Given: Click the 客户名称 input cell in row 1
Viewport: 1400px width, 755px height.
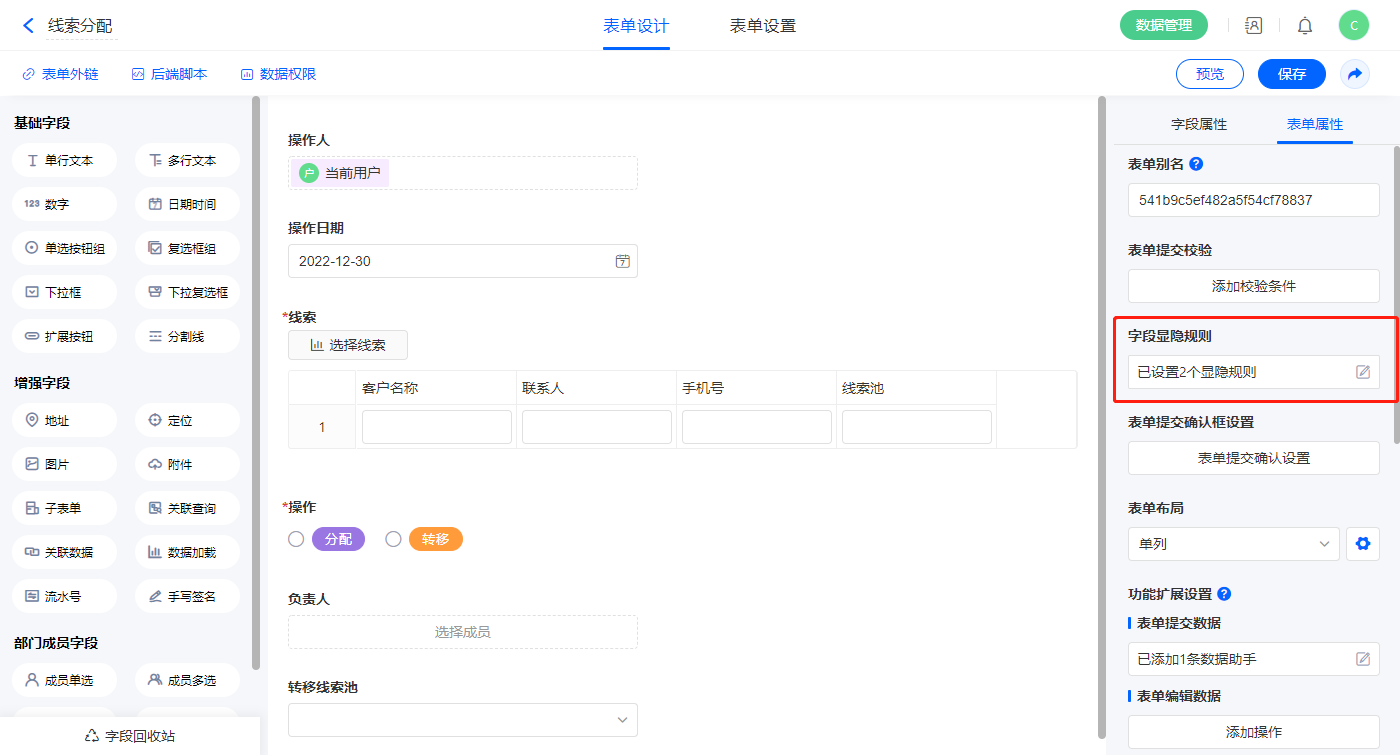Looking at the screenshot, I should click(436, 427).
